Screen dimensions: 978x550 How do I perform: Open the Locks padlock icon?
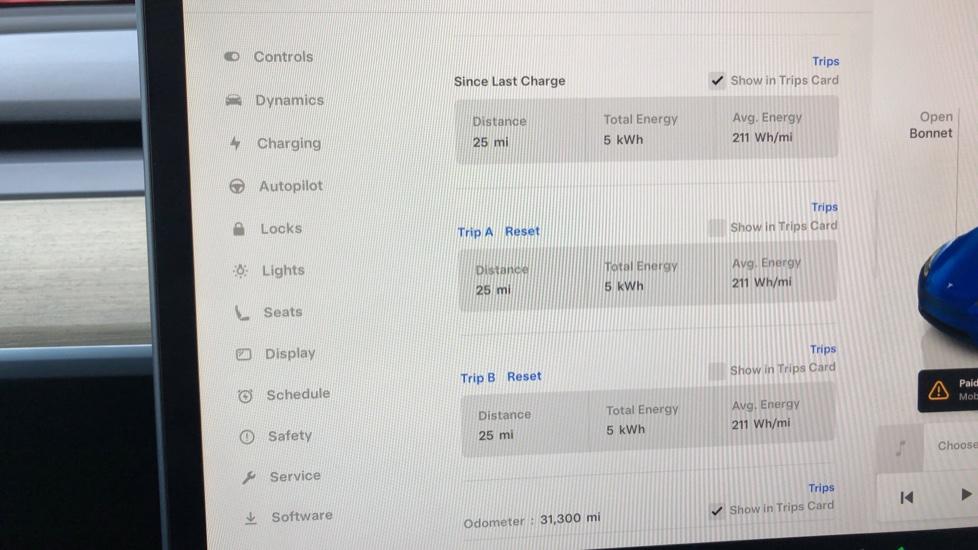coord(239,229)
